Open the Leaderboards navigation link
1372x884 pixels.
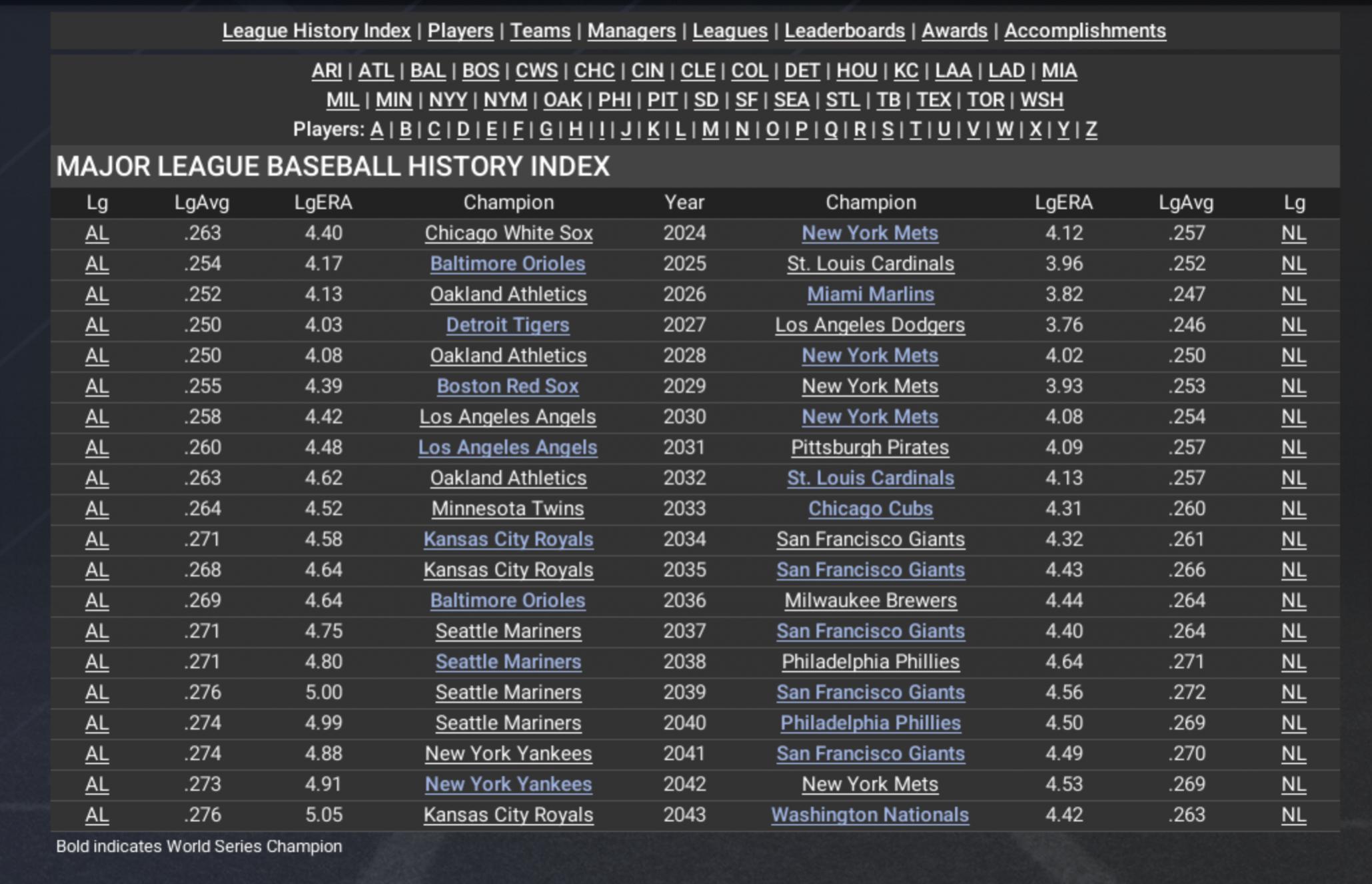coord(844,31)
